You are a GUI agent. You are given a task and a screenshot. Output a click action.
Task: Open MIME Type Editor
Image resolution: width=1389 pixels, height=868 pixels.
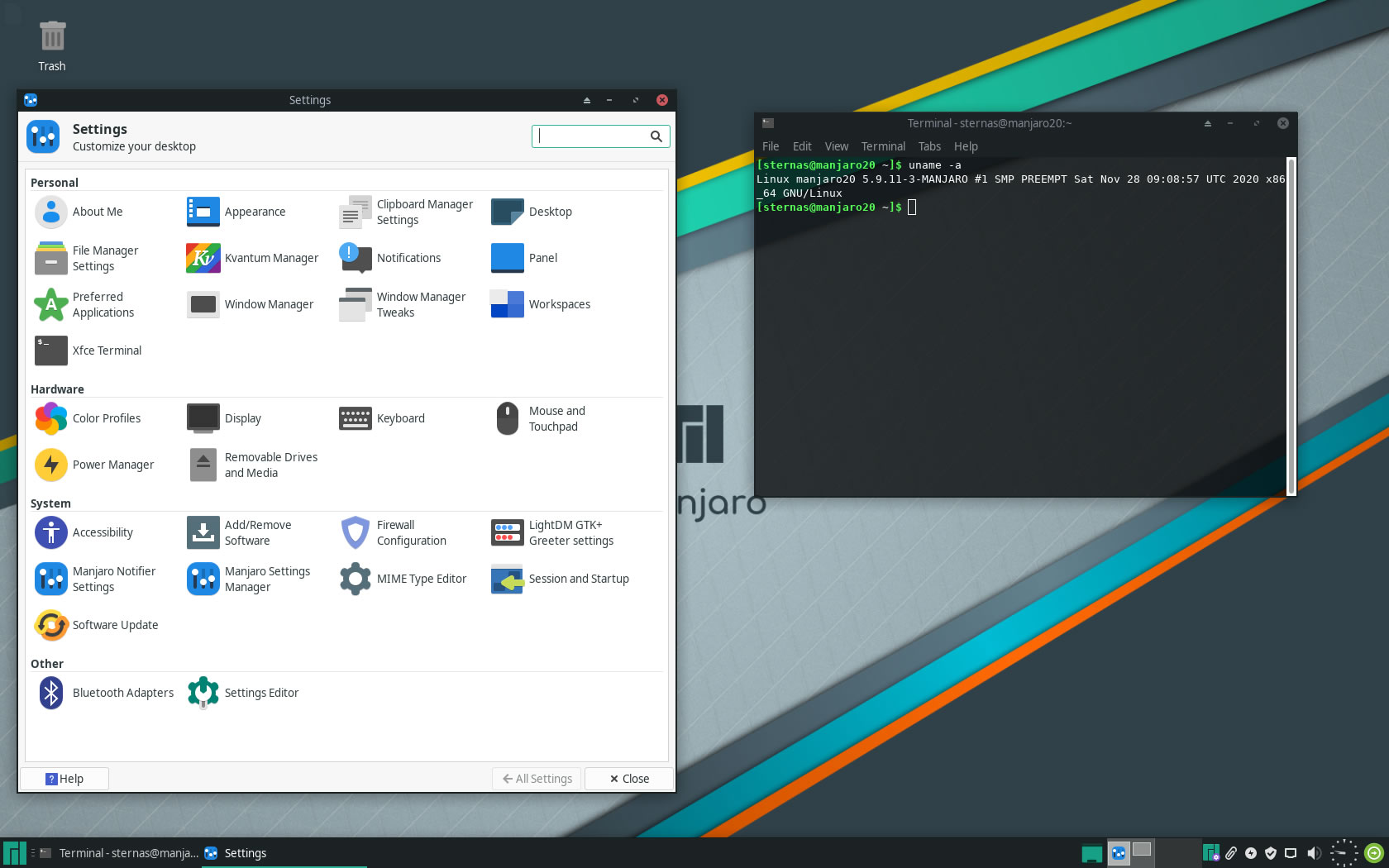[403, 579]
